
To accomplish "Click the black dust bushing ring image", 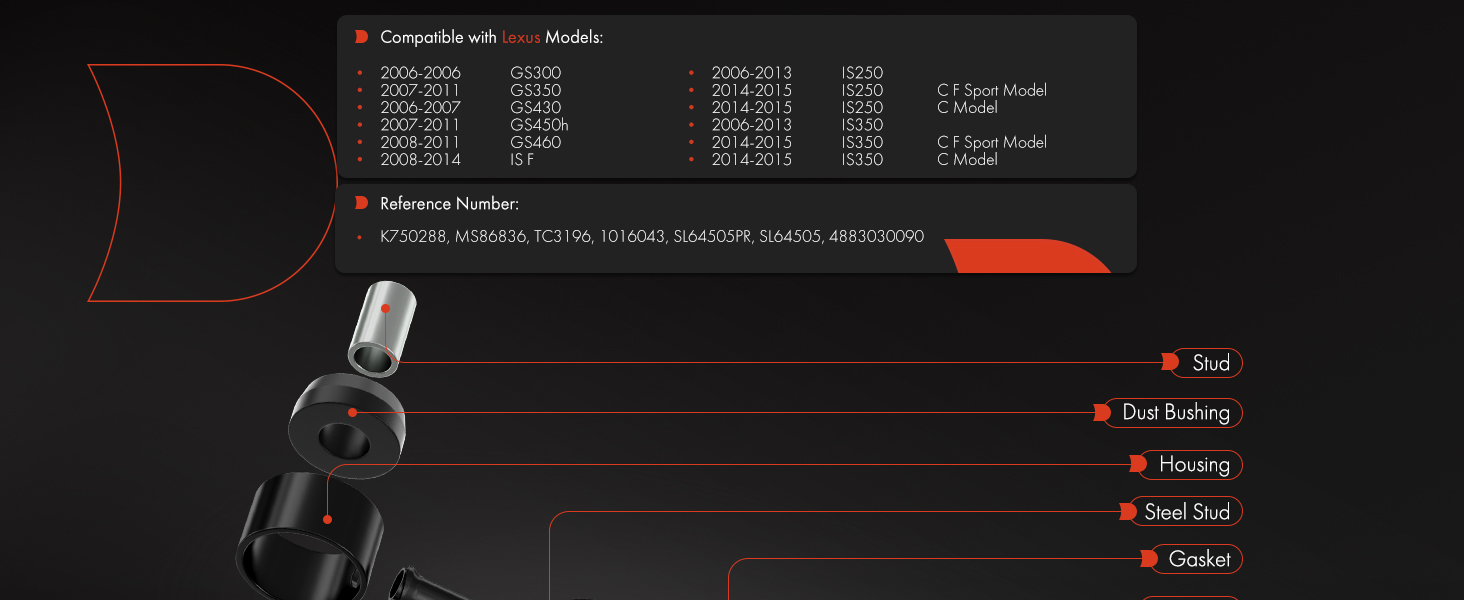I will coord(348,426).
